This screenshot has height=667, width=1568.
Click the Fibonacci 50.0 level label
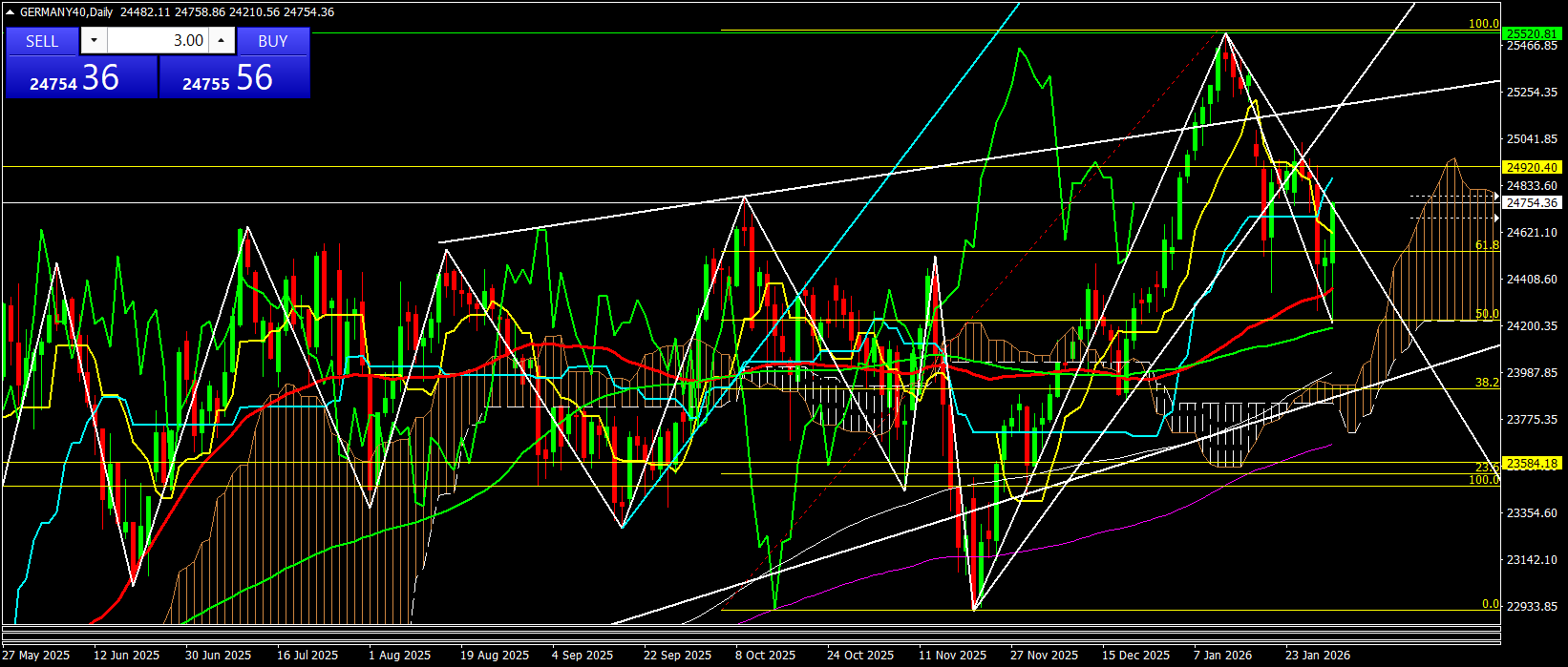1487,314
